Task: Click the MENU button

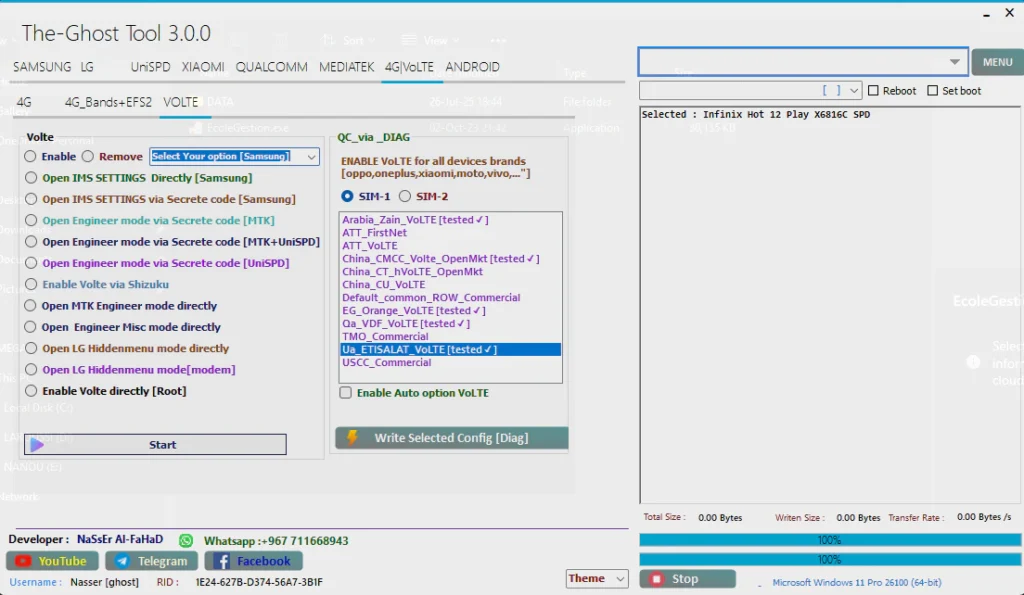Action: [x=997, y=62]
